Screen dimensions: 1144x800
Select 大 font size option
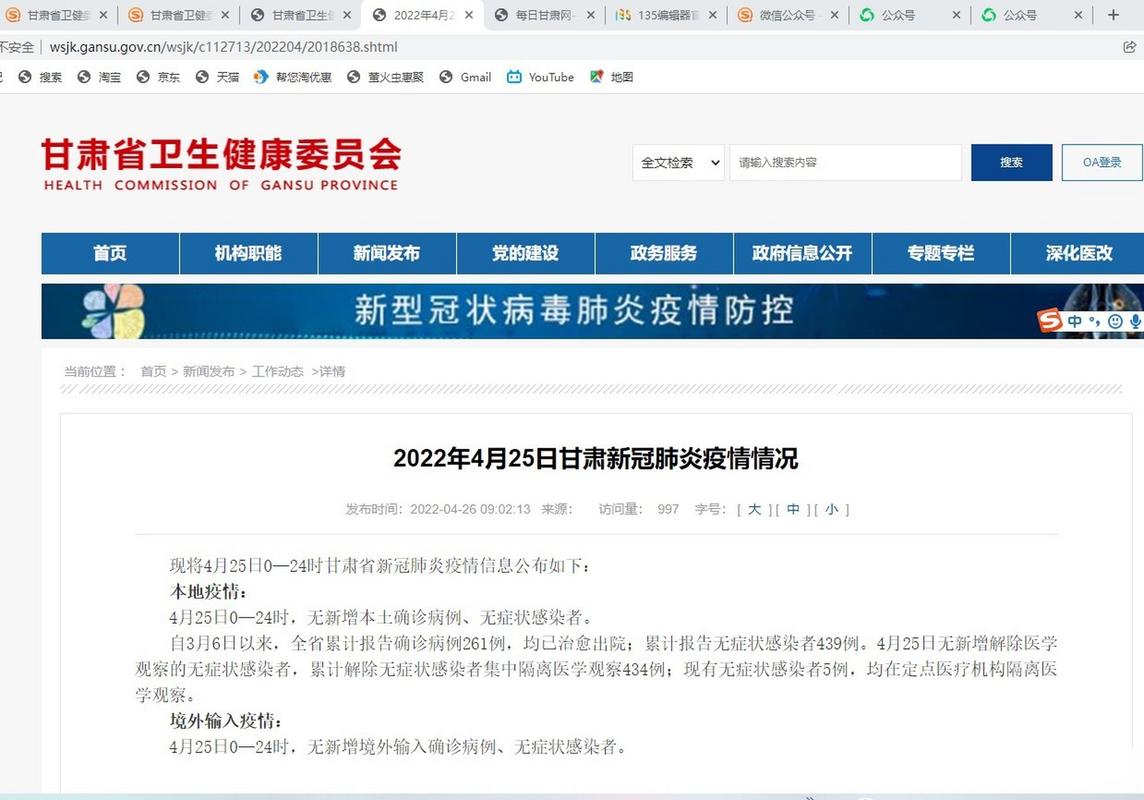(x=755, y=509)
